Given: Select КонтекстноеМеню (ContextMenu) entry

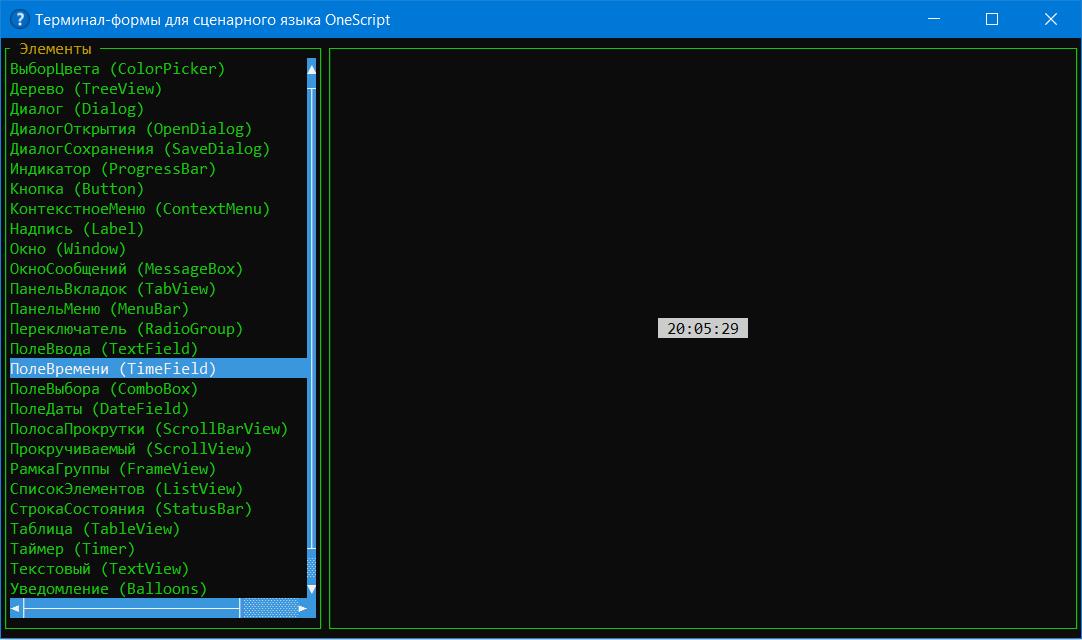Looking at the screenshot, I should (x=140, y=209).
